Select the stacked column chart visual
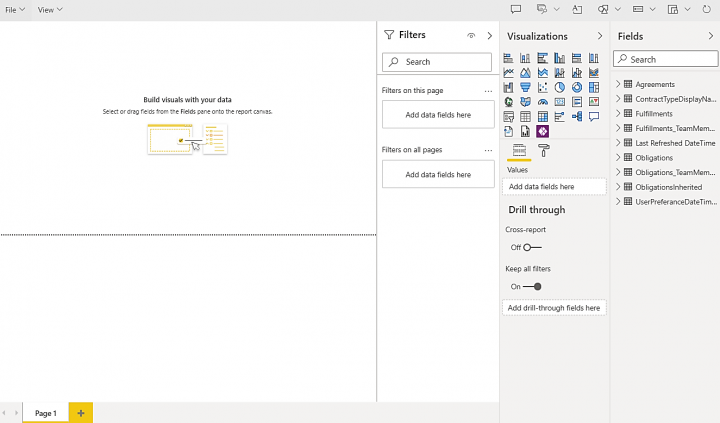This screenshot has width=720, height=423. pyautogui.click(x=525, y=58)
